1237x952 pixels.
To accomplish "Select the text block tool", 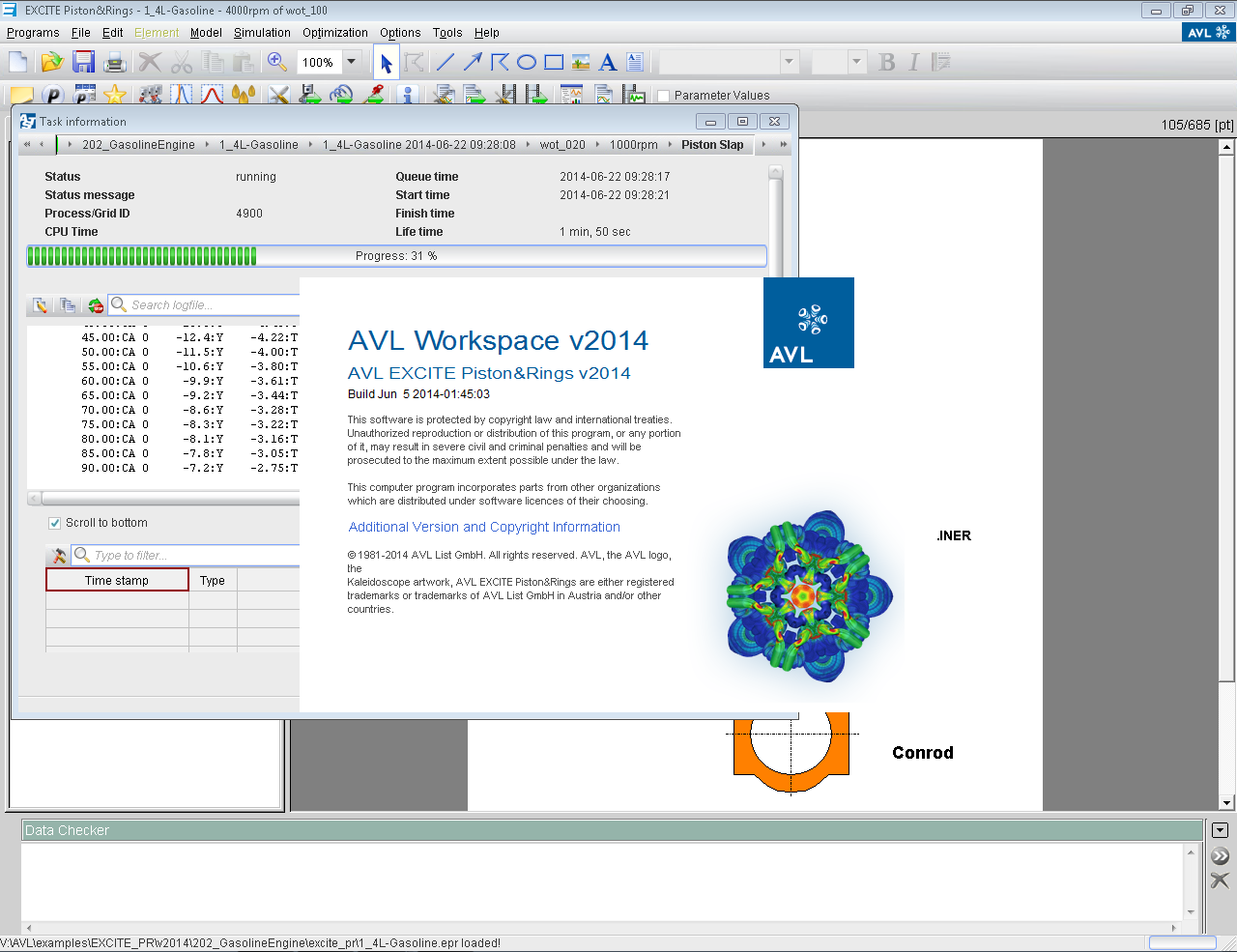I will (x=635, y=62).
